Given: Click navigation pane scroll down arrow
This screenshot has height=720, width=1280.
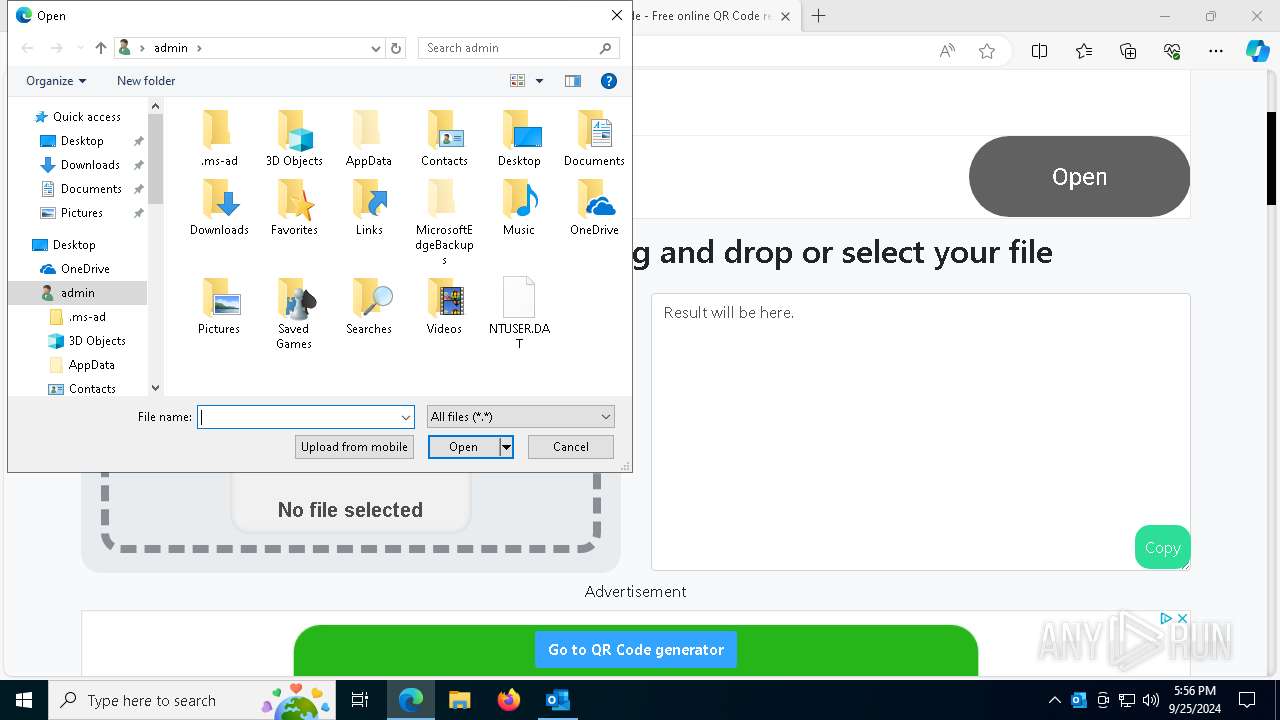Looking at the screenshot, I should click(155, 388).
